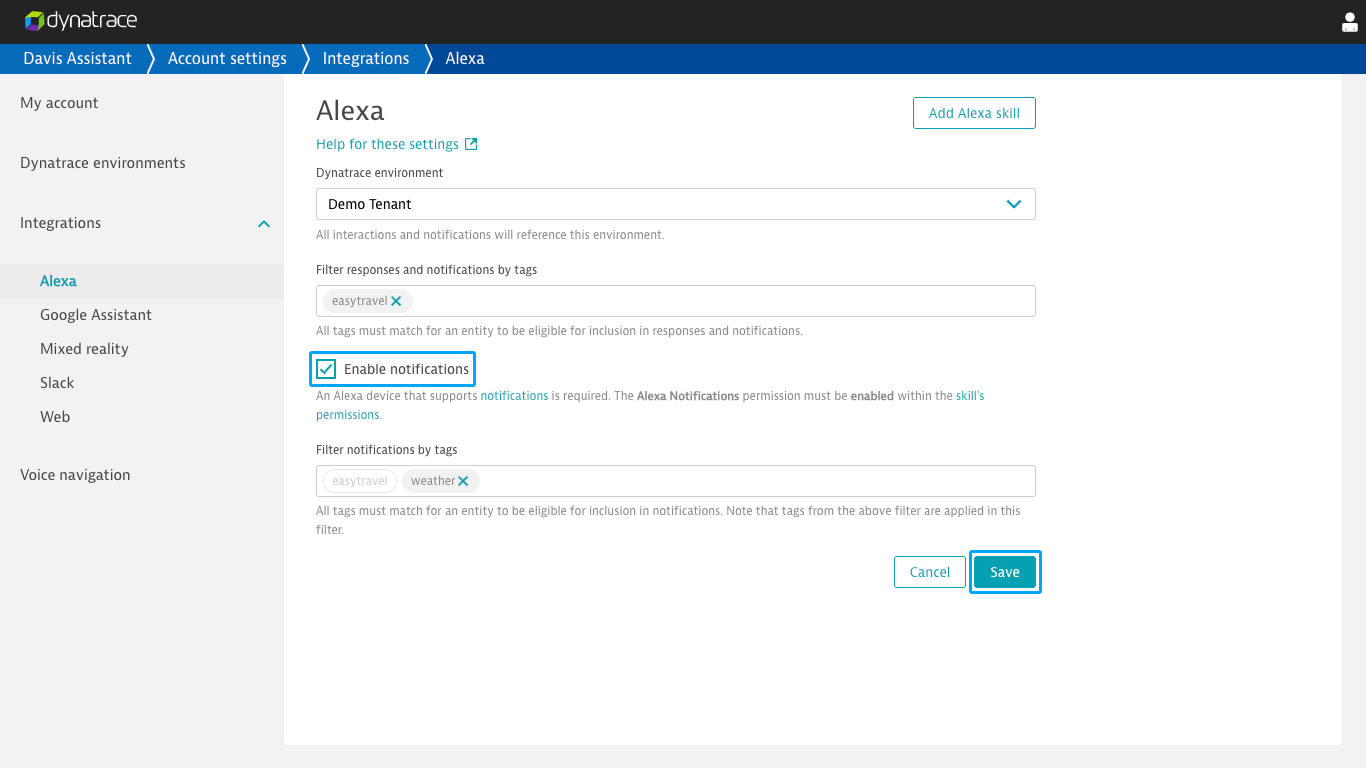Open the user profile icon
This screenshot has height=768, width=1366.
pyautogui.click(x=1349, y=22)
